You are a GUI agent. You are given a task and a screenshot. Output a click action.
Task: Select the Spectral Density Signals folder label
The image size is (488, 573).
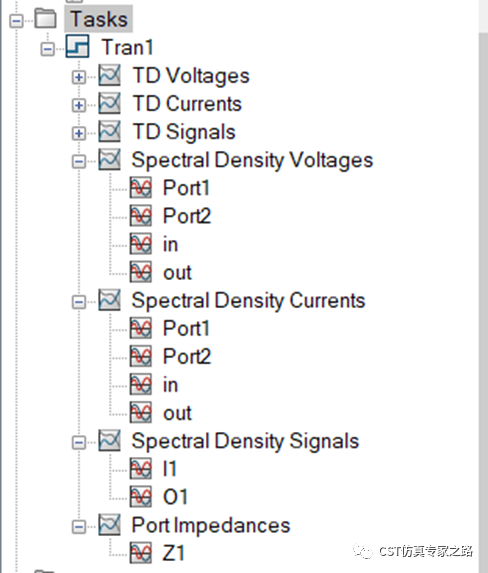point(245,441)
